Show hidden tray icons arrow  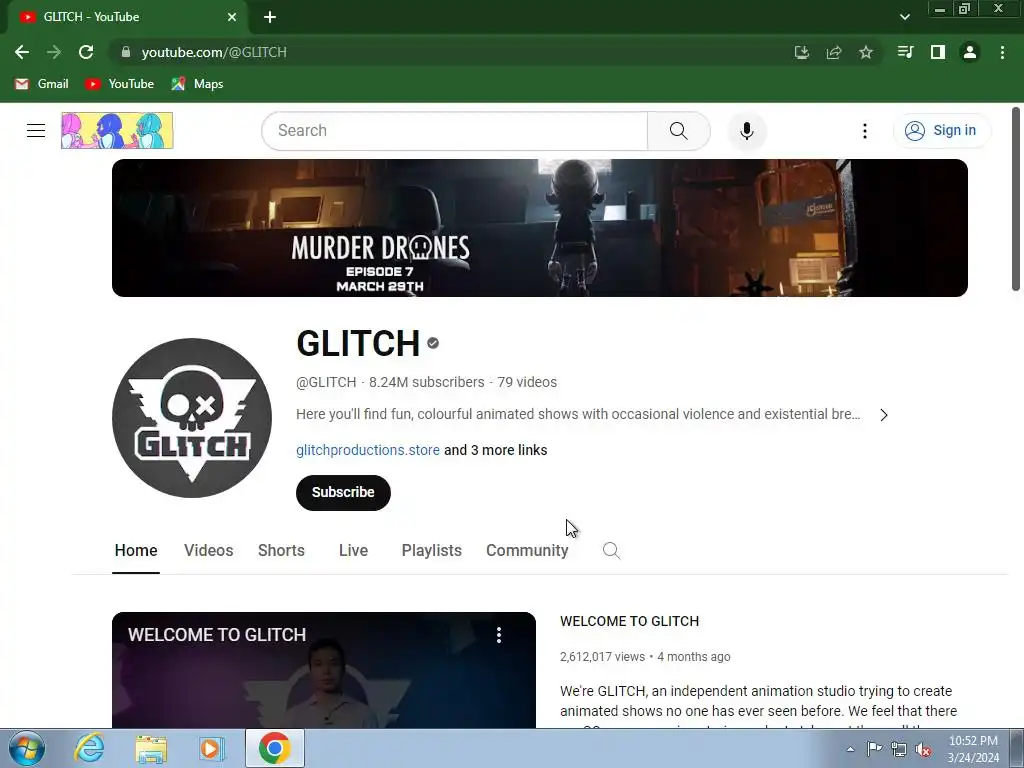pyautogui.click(x=850, y=749)
